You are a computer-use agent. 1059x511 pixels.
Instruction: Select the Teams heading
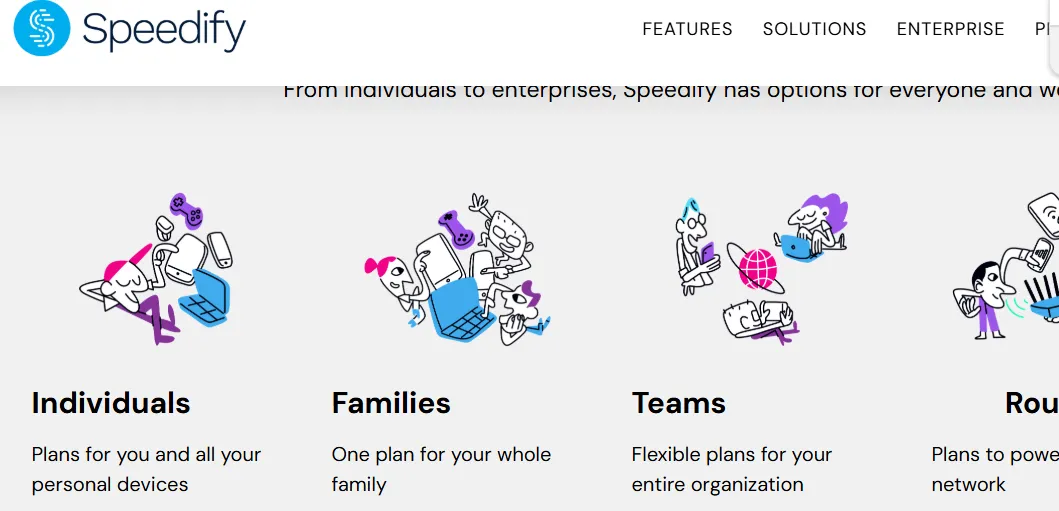pyautogui.click(x=679, y=403)
